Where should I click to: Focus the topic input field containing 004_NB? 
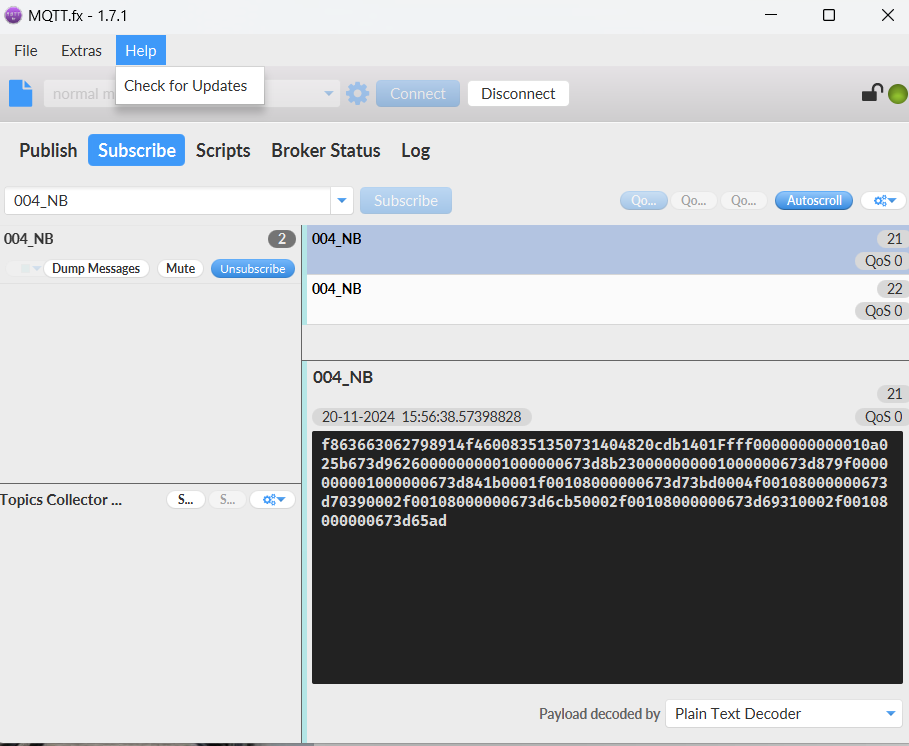pos(168,201)
